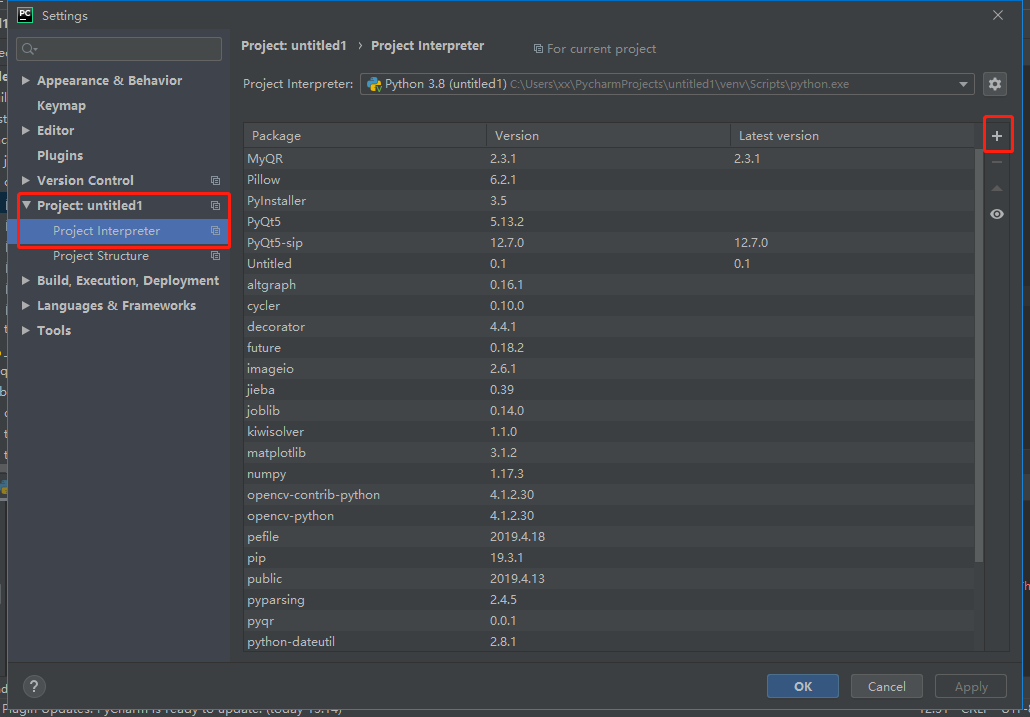This screenshot has width=1030, height=717.
Task: Click the plus icon to install a package
Action: (996, 136)
